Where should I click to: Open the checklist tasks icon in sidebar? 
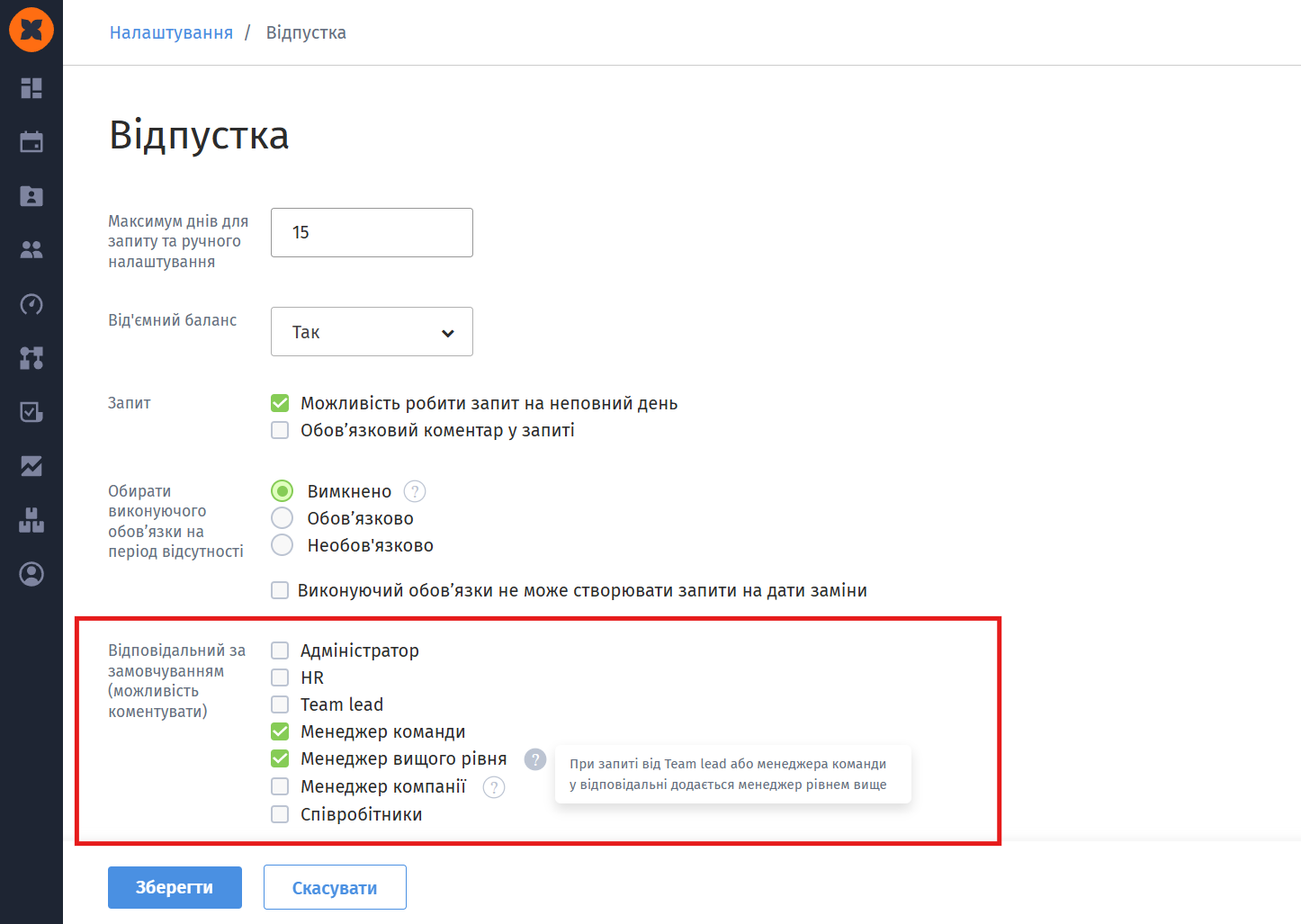[31, 412]
